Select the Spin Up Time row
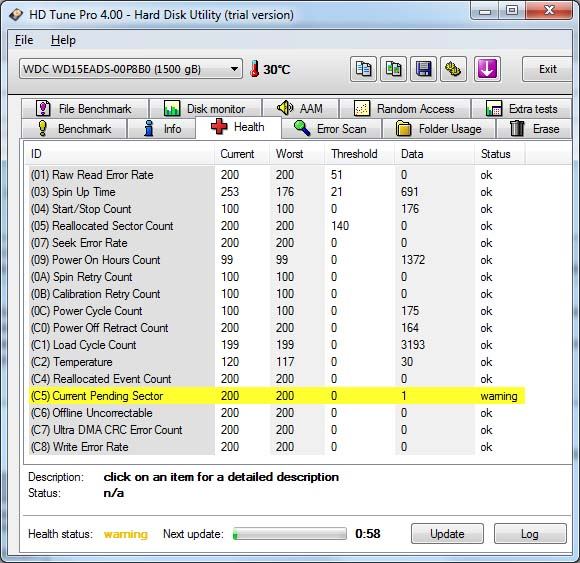The width and height of the screenshot is (580, 563). (x=277, y=192)
